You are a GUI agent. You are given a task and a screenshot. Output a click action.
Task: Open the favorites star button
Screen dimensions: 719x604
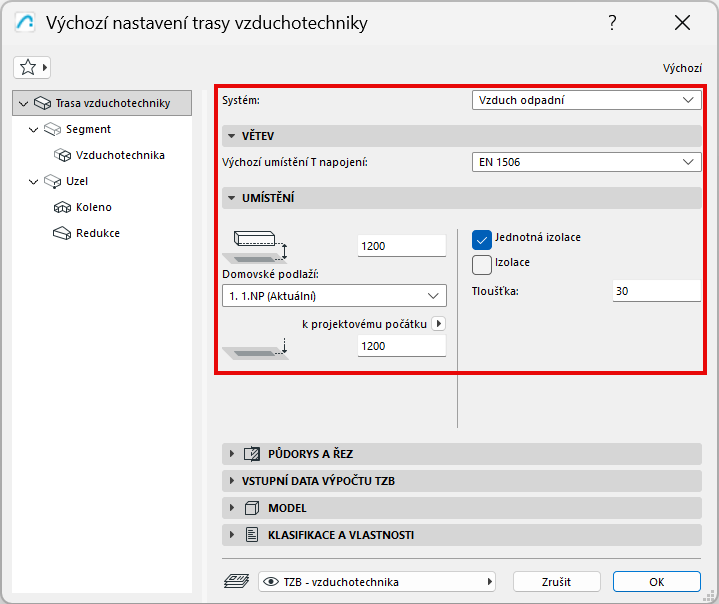(32, 68)
